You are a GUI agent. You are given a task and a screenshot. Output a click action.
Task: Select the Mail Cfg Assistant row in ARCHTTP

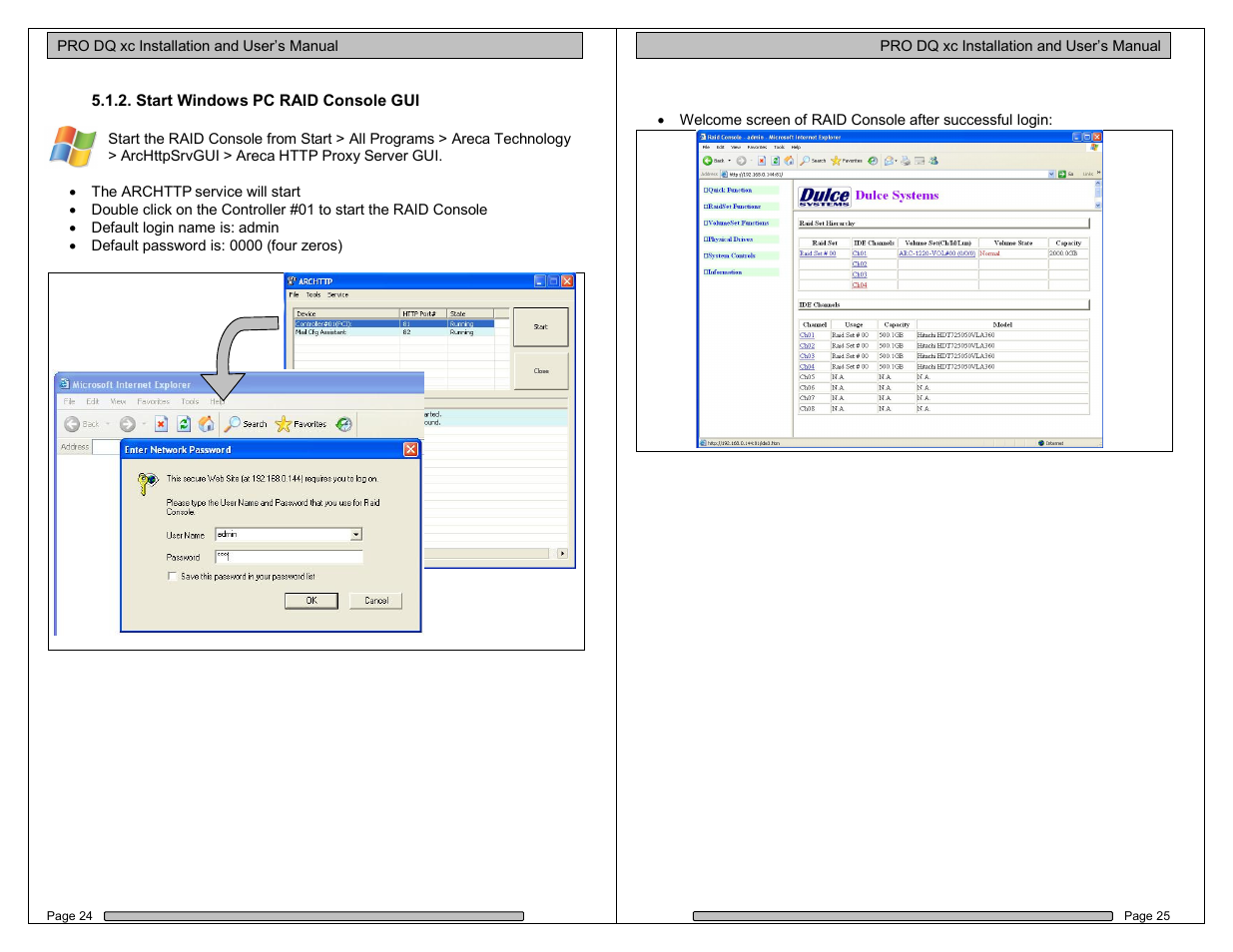(394, 332)
